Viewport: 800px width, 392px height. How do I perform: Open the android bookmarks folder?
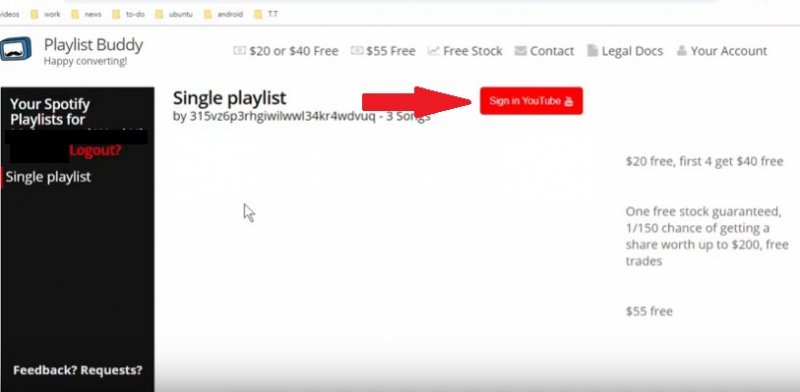click(x=223, y=14)
